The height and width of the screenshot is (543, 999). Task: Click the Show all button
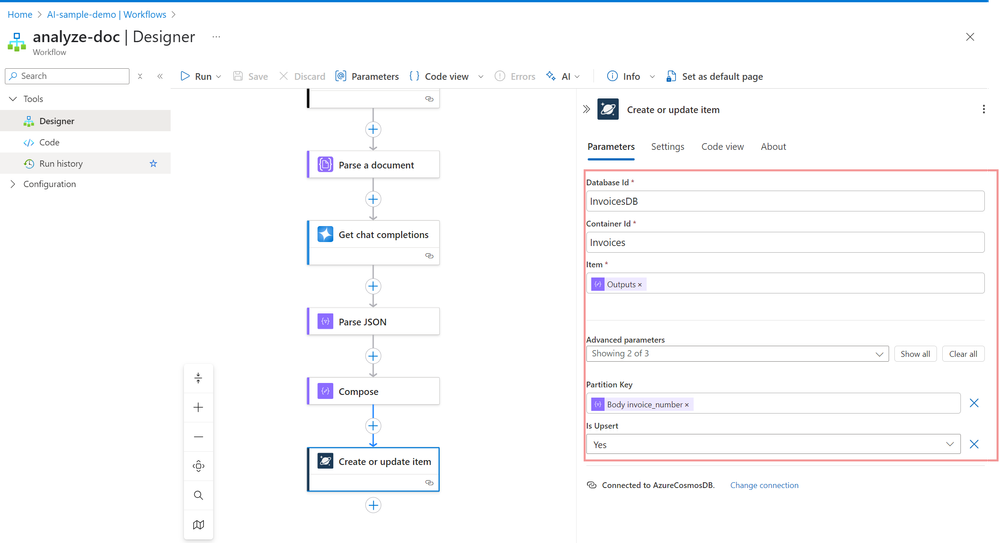[915, 354]
